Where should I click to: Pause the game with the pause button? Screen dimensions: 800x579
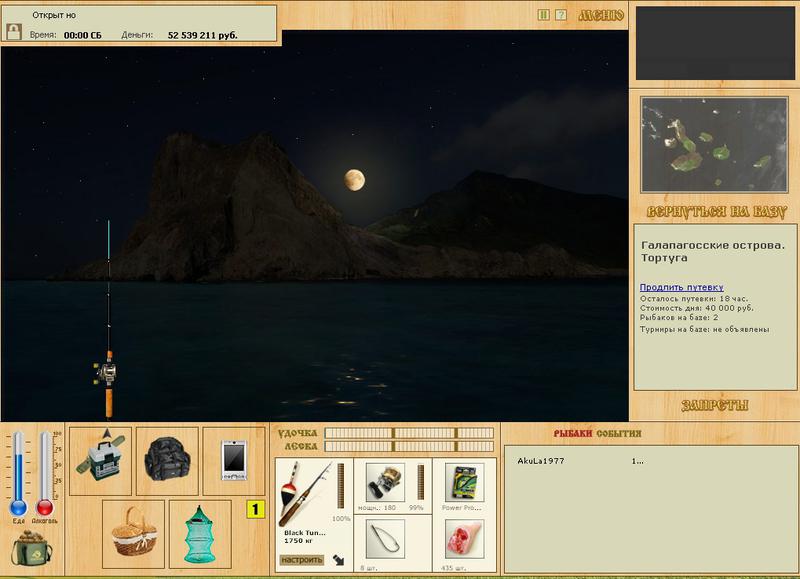543,15
